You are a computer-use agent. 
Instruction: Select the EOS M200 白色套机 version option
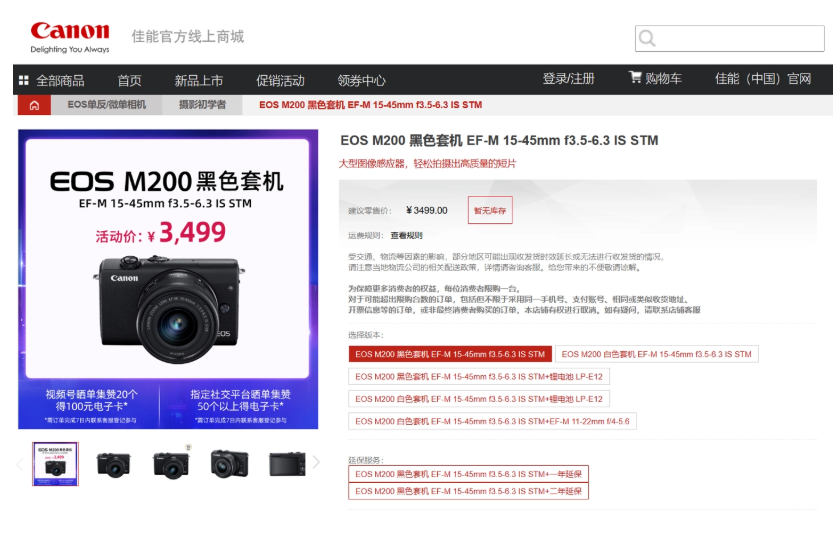pyautogui.click(x=657, y=354)
